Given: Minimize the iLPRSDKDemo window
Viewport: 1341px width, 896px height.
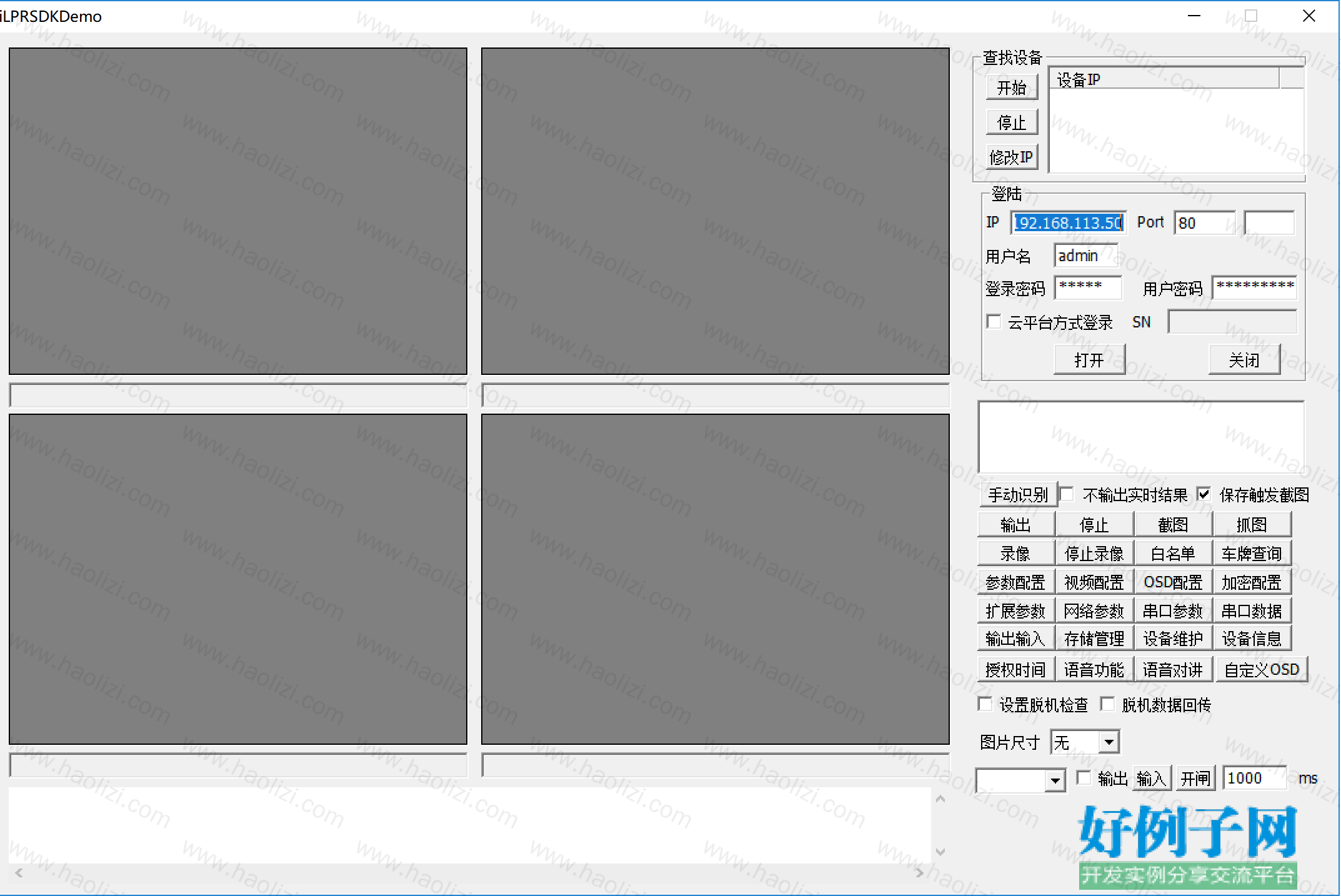Looking at the screenshot, I should (1194, 16).
